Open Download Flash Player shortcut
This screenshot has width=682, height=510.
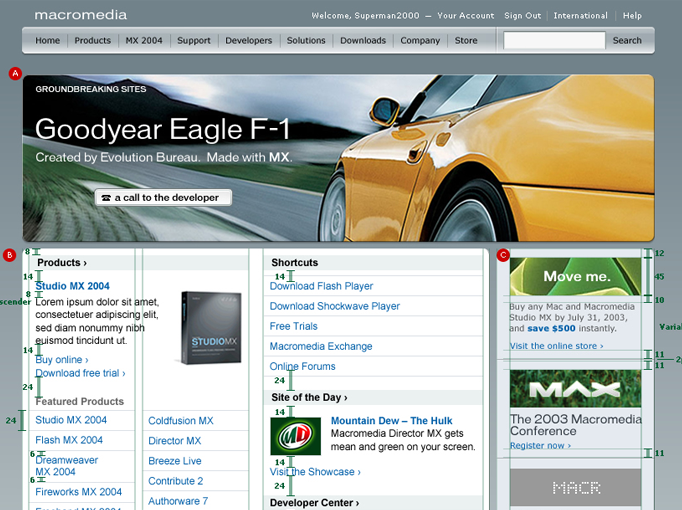[321, 286]
